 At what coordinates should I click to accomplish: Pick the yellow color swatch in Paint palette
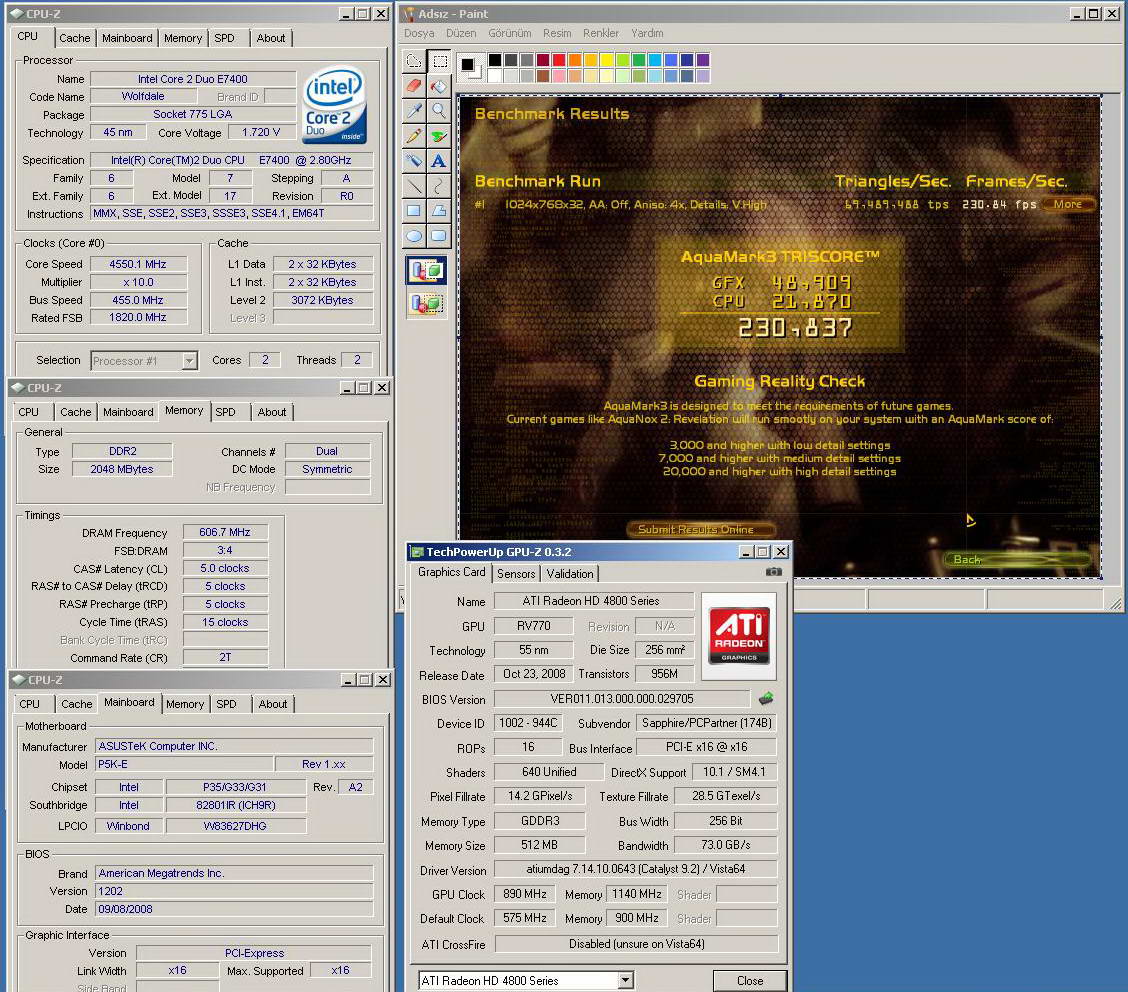click(x=606, y=60)
